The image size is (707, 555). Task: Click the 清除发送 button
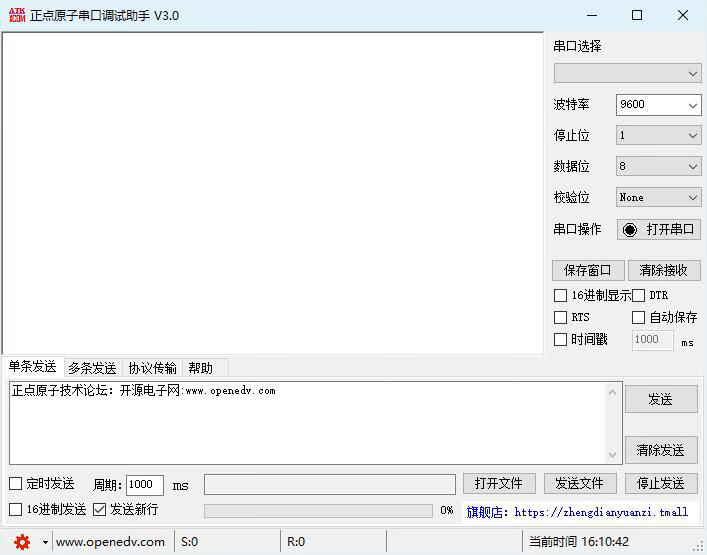[661, 450]
